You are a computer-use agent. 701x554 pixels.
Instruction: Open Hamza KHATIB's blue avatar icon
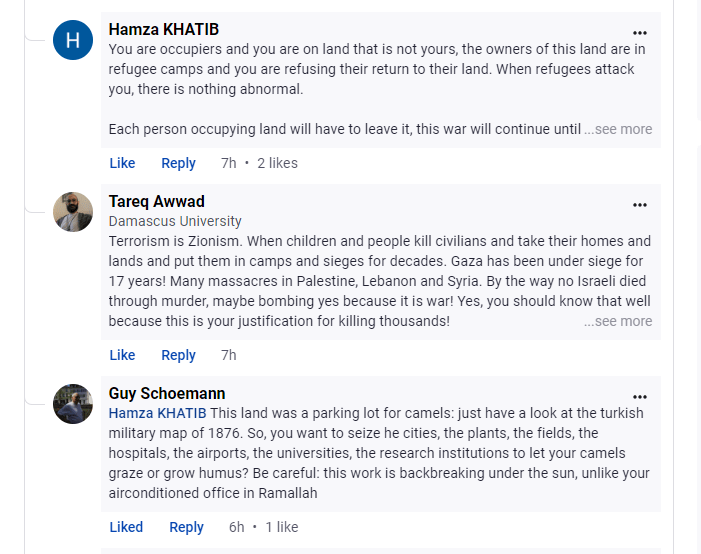[73, 40]
